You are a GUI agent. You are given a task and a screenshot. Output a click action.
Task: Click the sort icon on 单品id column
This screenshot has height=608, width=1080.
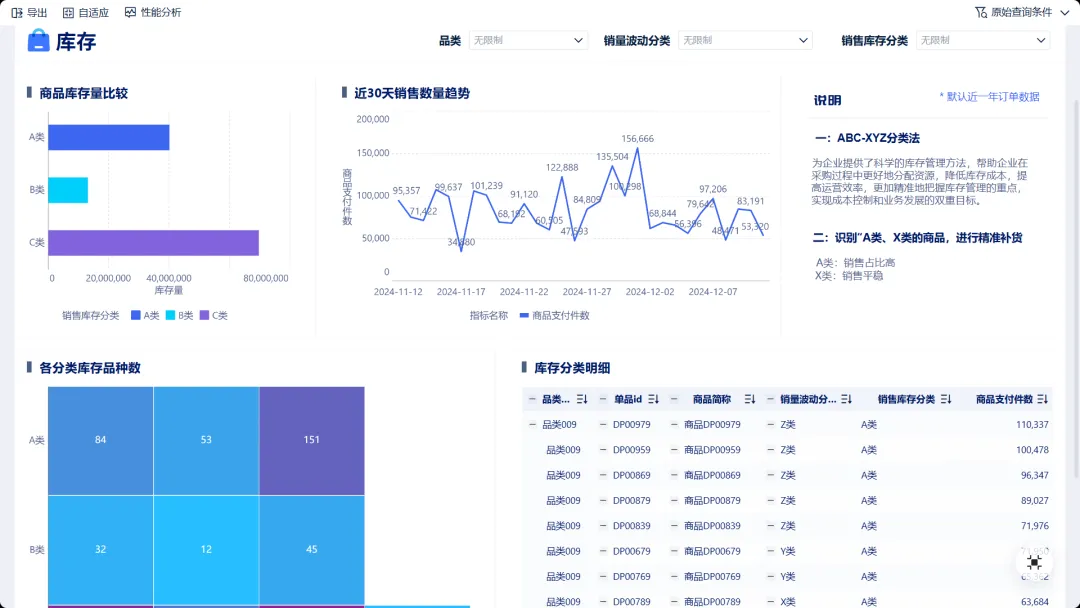click(x=654, y=397)
